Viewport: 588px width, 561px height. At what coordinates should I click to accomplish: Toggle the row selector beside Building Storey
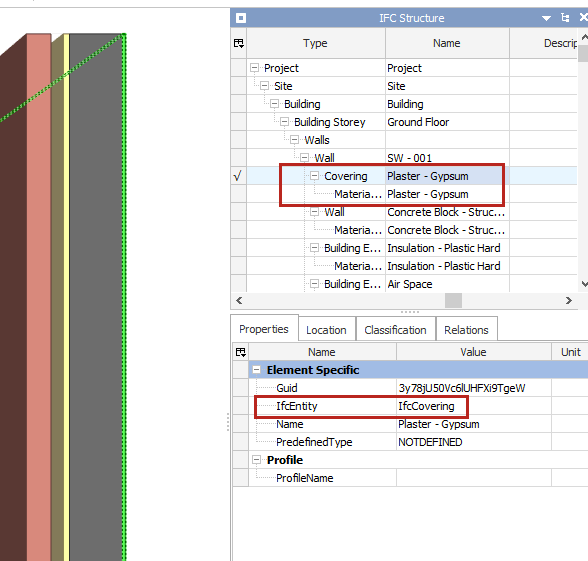[238, 122]
